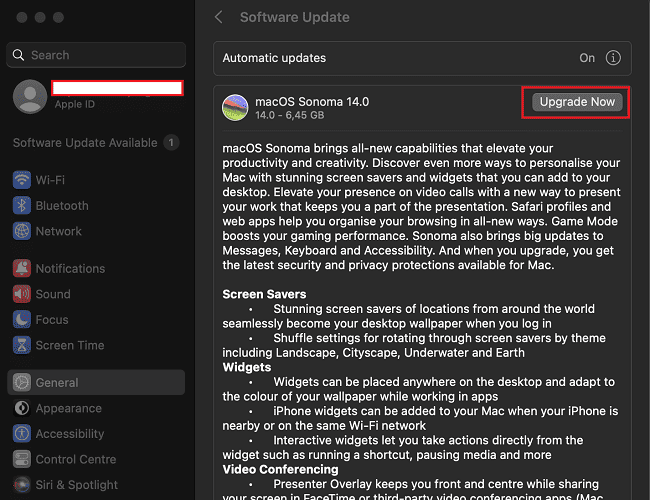Screen dimensions: 650x500
Task: Click the Siri & Spotlight icon
Action: (x=22, y=485)
